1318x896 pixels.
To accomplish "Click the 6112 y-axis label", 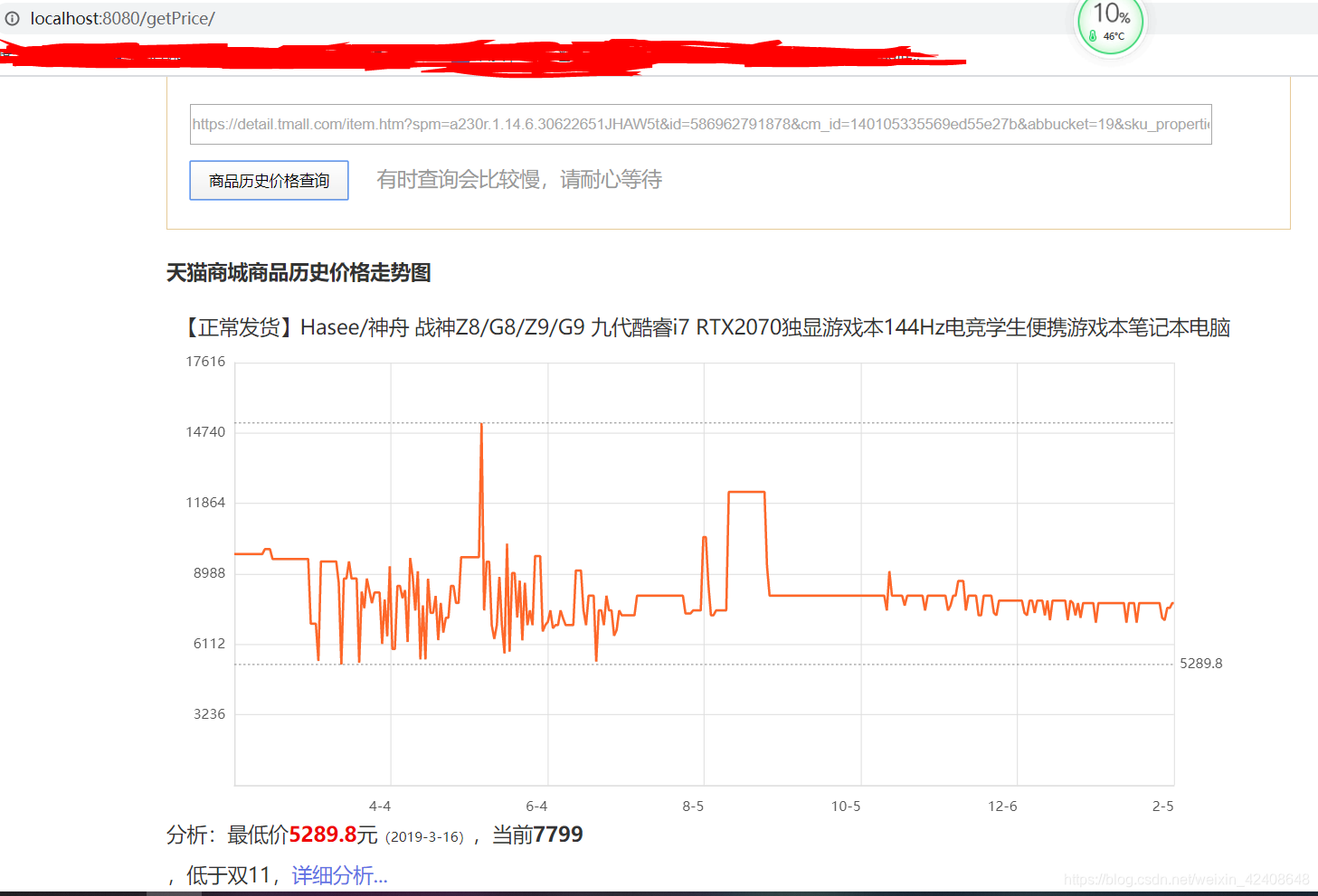I will click(209, 644).
